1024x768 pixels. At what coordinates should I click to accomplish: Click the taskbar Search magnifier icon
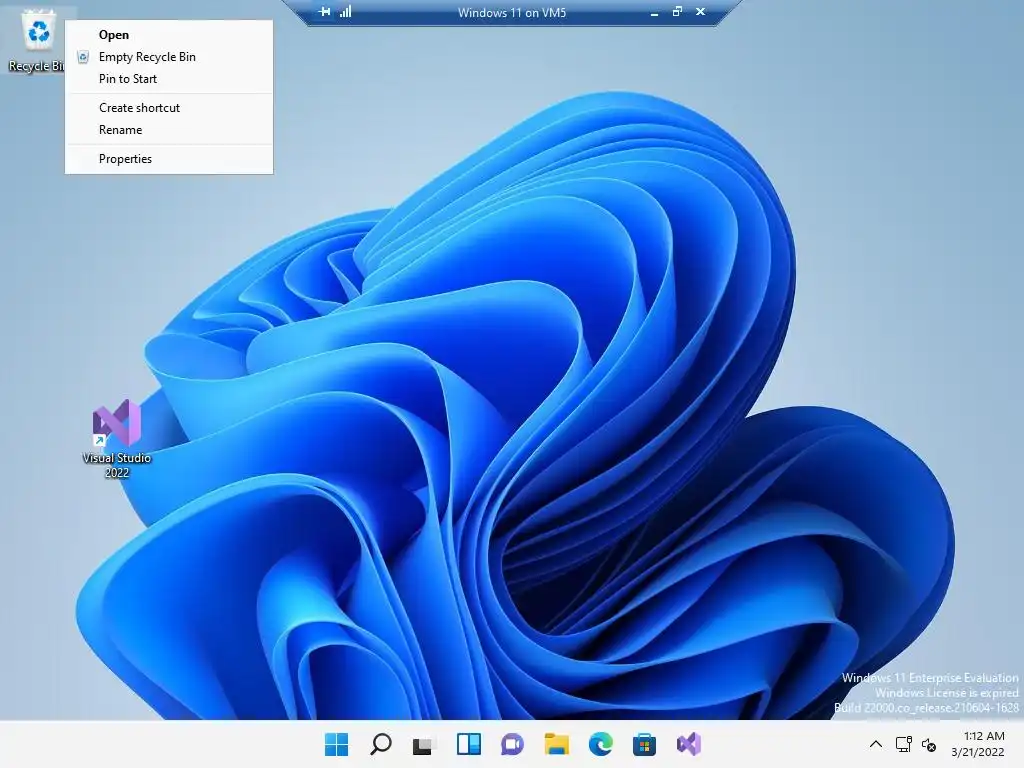[381, 744]
